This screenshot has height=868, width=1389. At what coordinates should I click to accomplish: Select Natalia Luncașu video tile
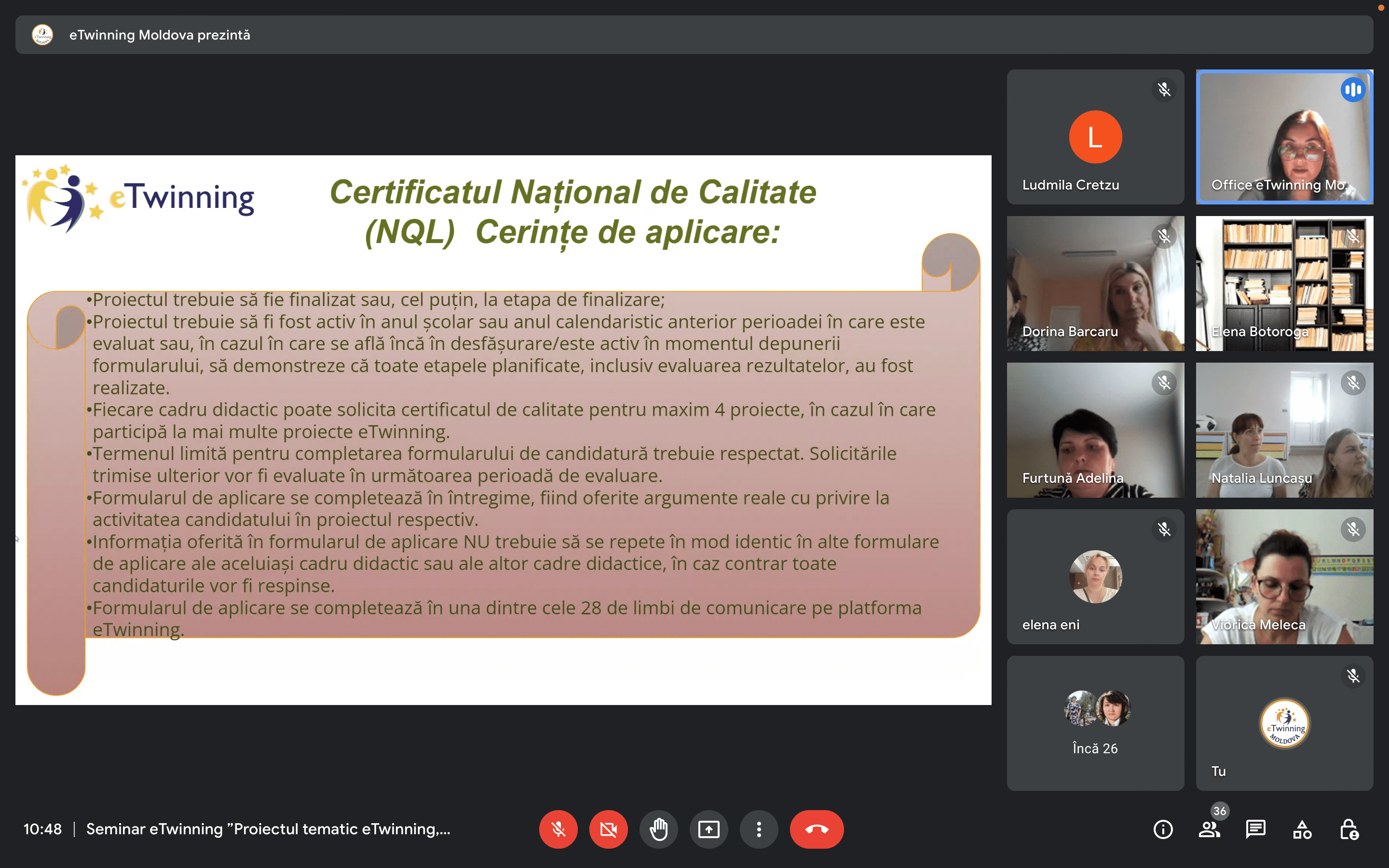tap(1284, 430)
